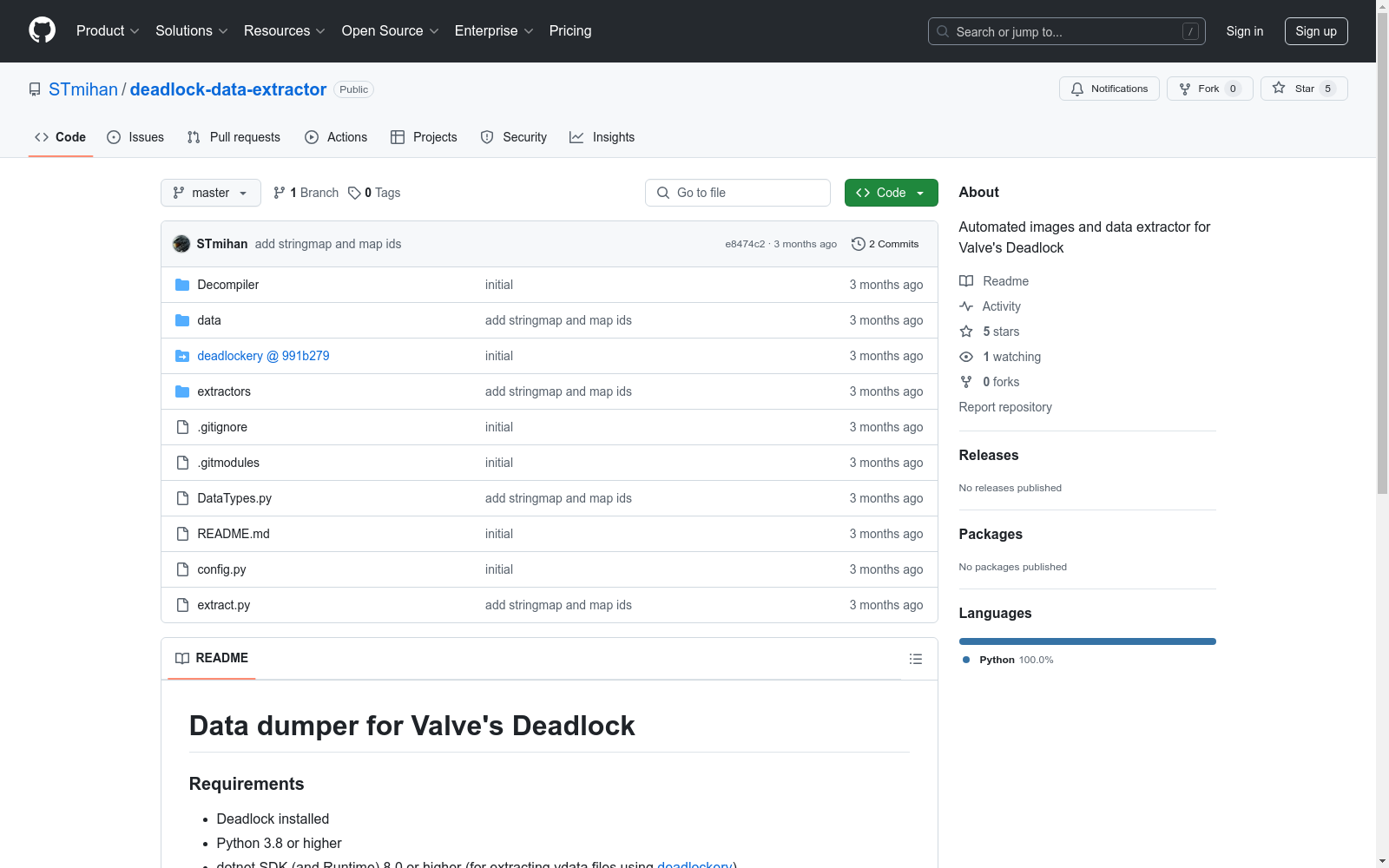Click the Fork icon button
The width and height of the screenshot is (1389, 868).
[x=1185, y=89]
